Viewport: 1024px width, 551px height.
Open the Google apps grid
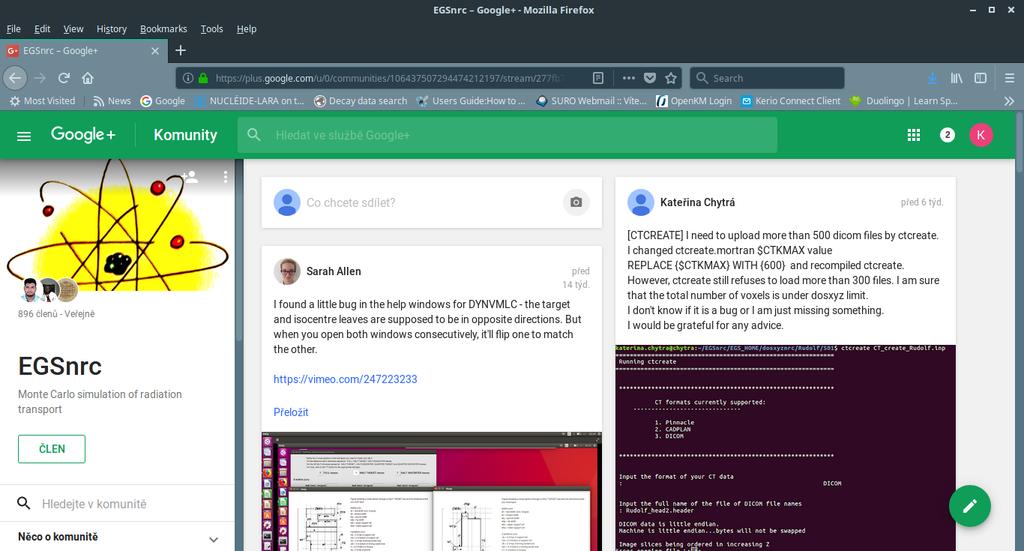pos(914,135)
